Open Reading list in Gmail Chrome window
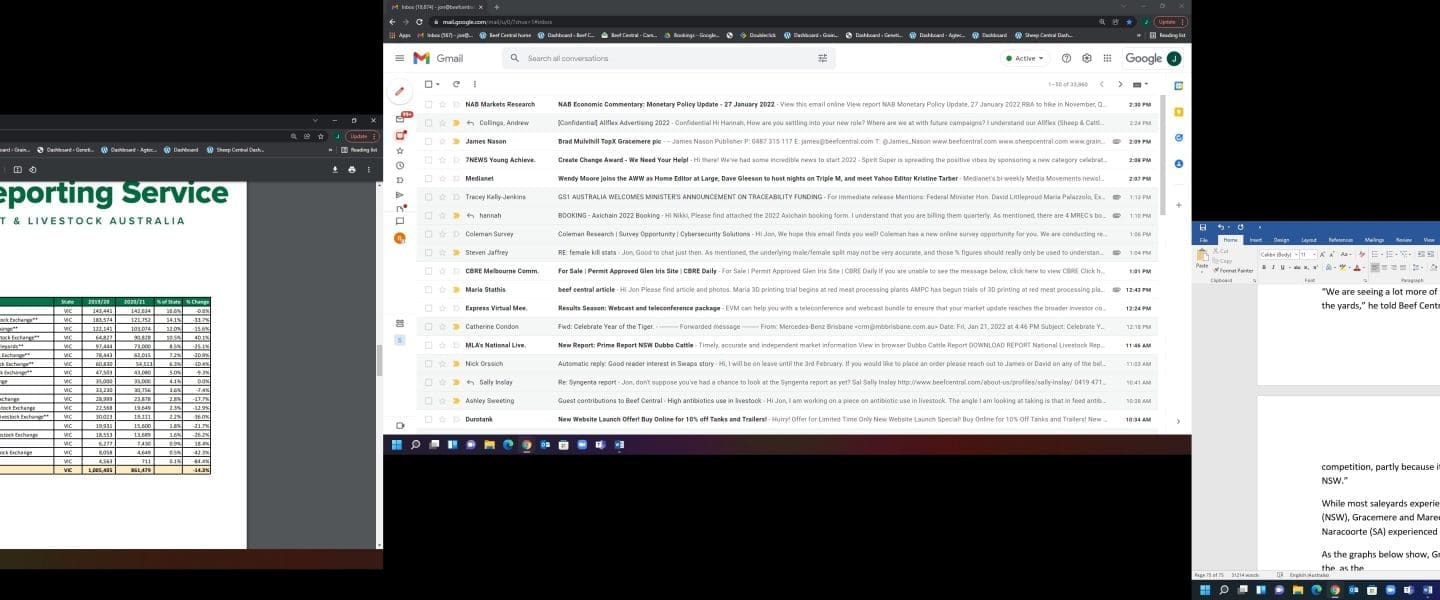Image resolution: width=1440 pixels, height=600 pixels. click(x=1168, y=35)
